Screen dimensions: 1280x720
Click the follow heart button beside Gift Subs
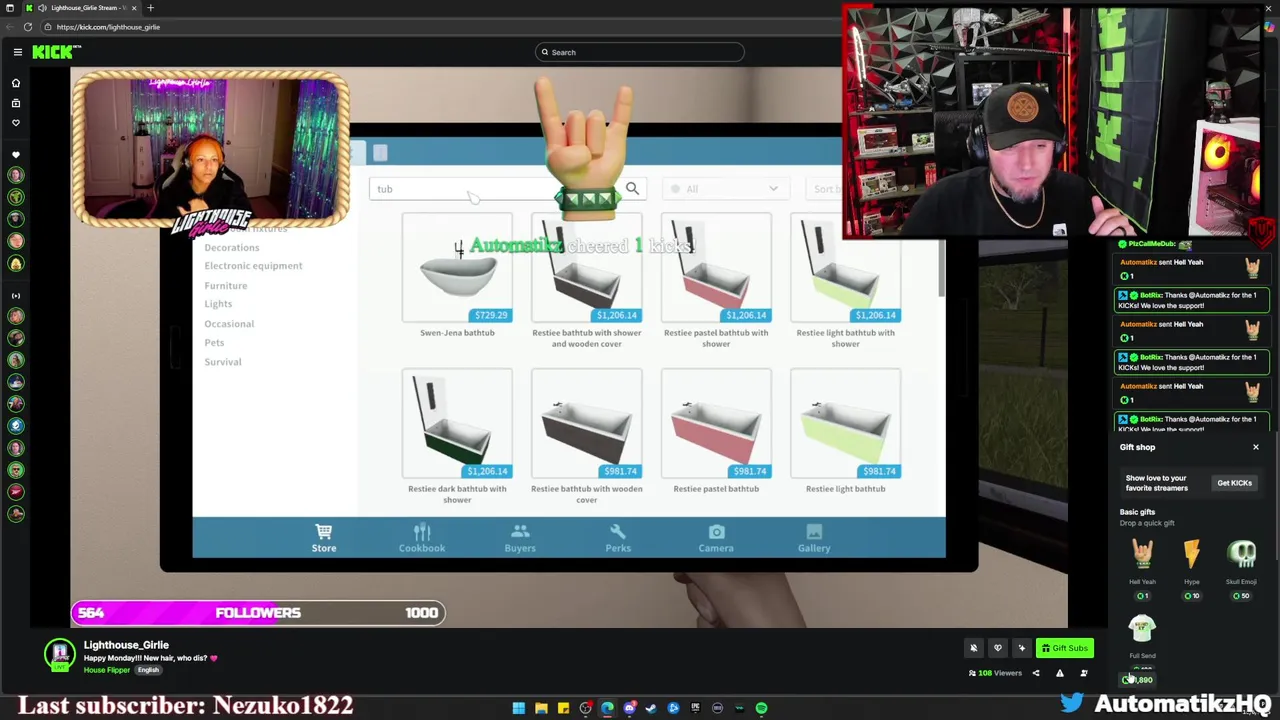point(997,648)
